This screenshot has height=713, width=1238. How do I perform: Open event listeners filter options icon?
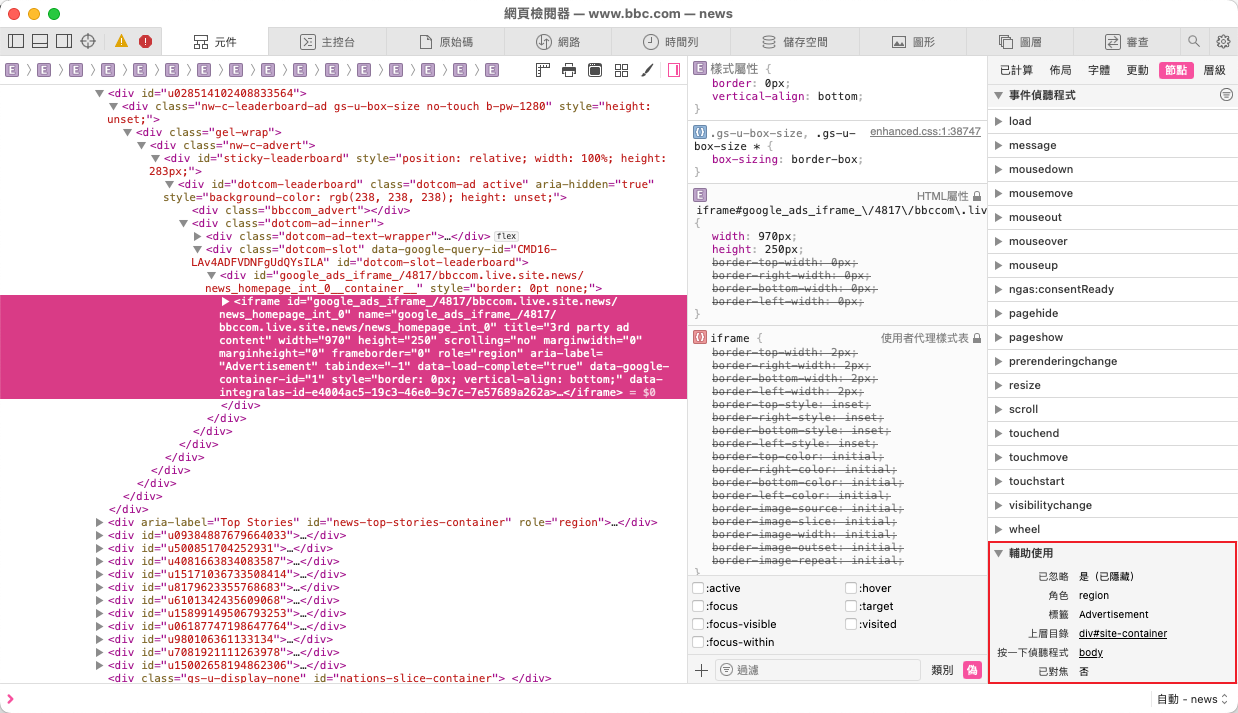[x=1226, y=95]
